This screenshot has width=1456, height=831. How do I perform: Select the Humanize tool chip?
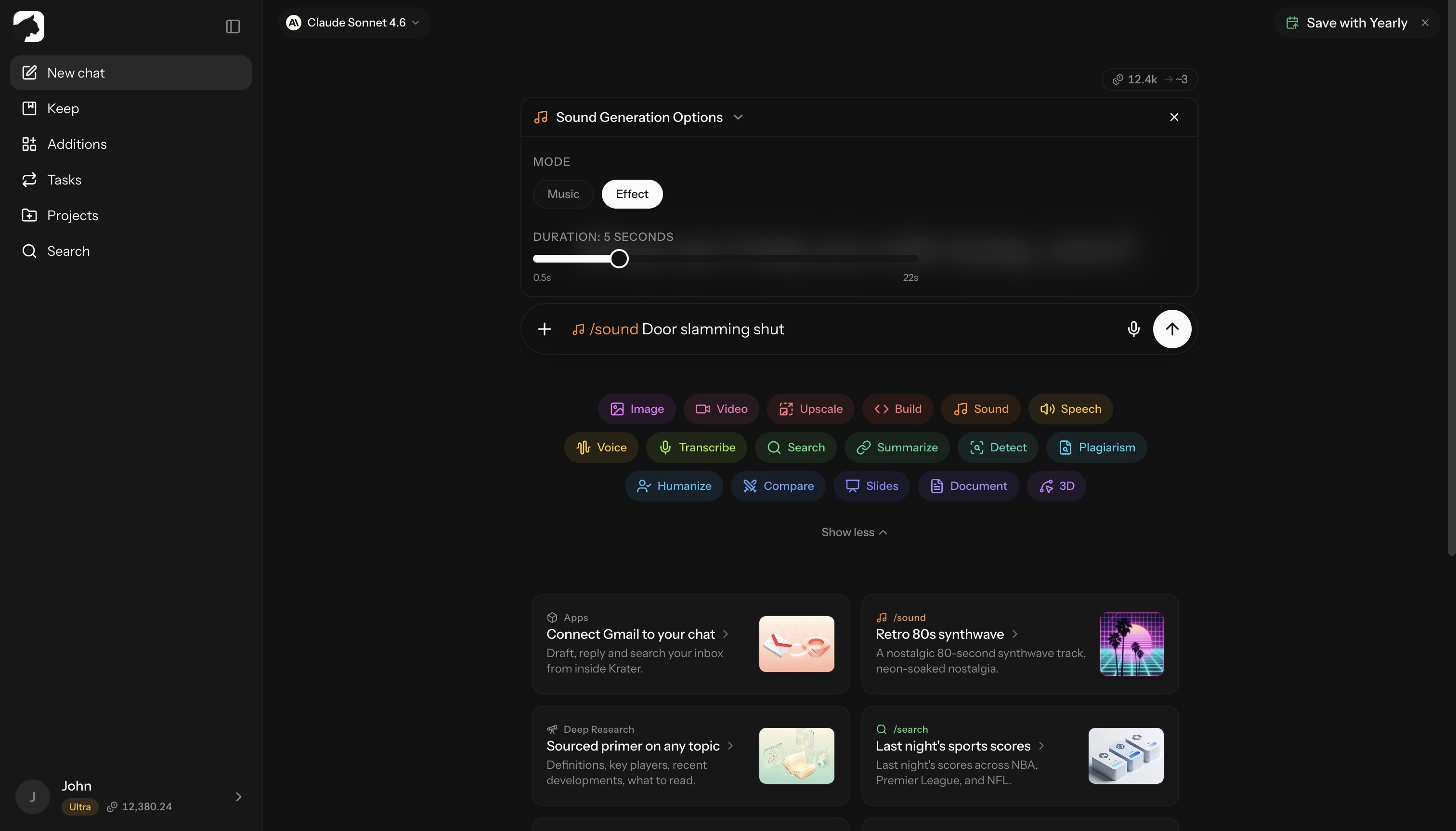[674, 486]
